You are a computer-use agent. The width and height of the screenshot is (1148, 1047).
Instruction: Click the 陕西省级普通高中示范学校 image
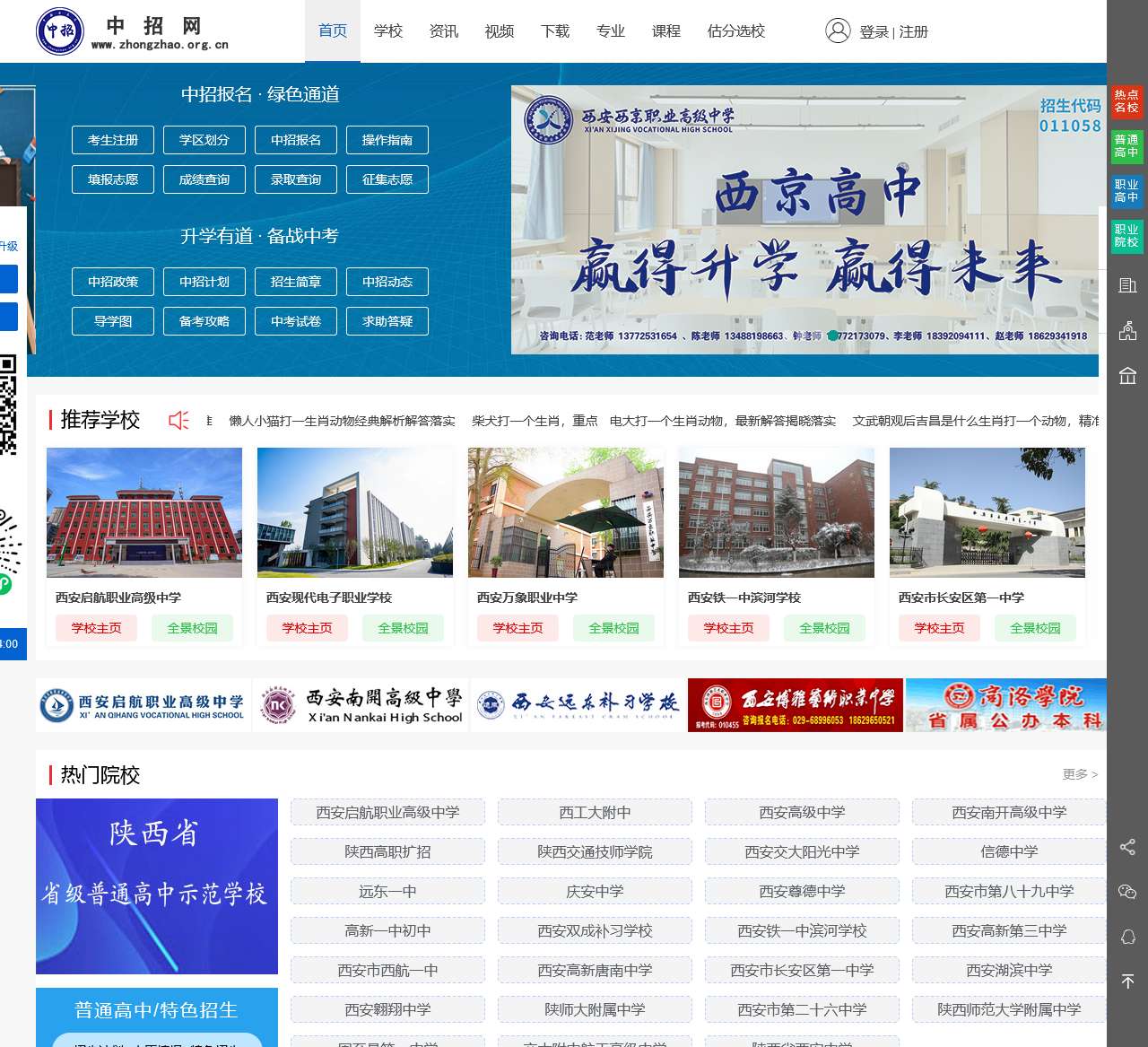tap(157, 886)
